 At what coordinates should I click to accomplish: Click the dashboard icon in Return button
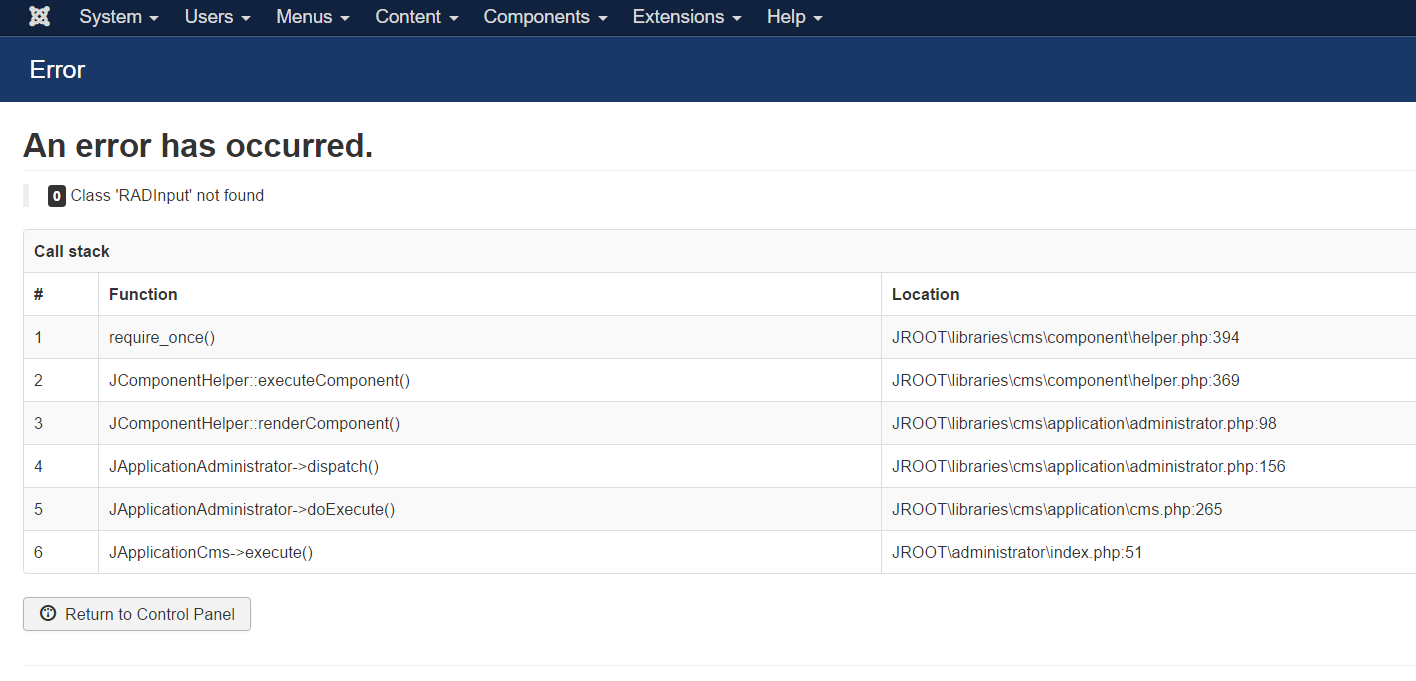[48, 614]
